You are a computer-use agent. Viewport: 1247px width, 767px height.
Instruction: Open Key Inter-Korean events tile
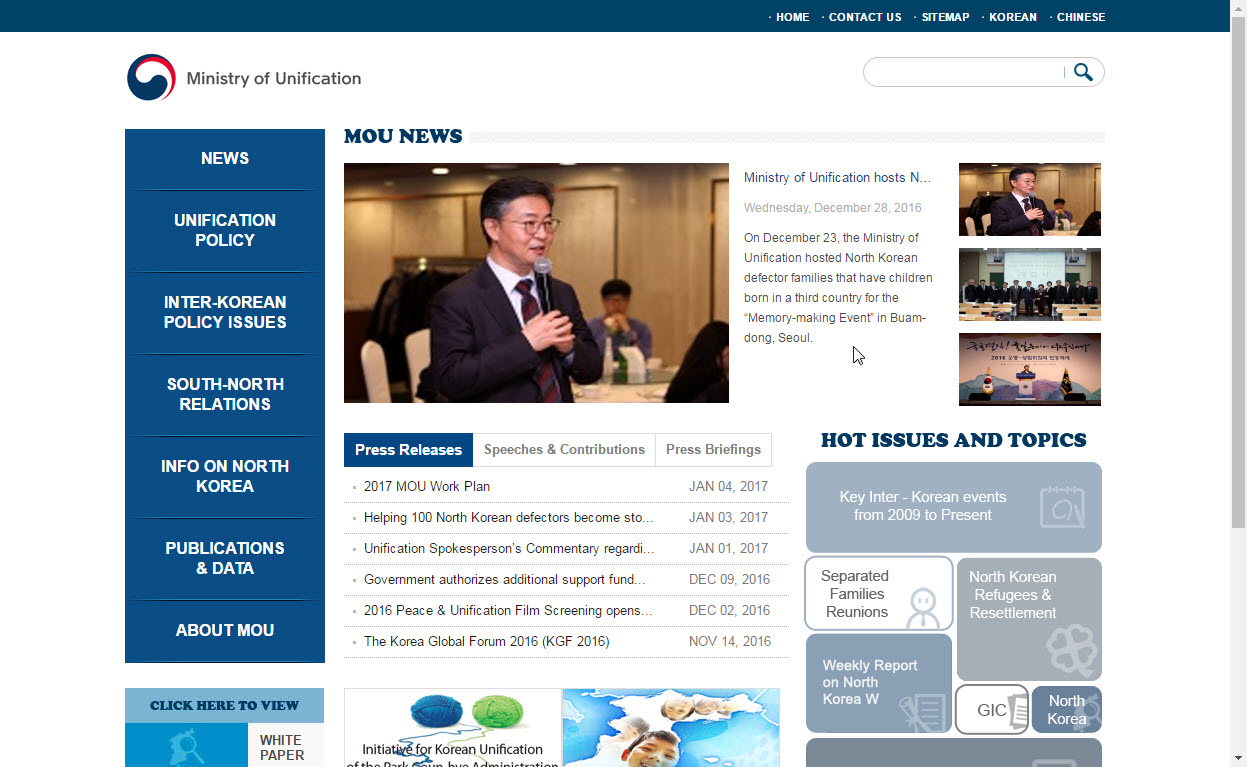click(x=953, y=507)
